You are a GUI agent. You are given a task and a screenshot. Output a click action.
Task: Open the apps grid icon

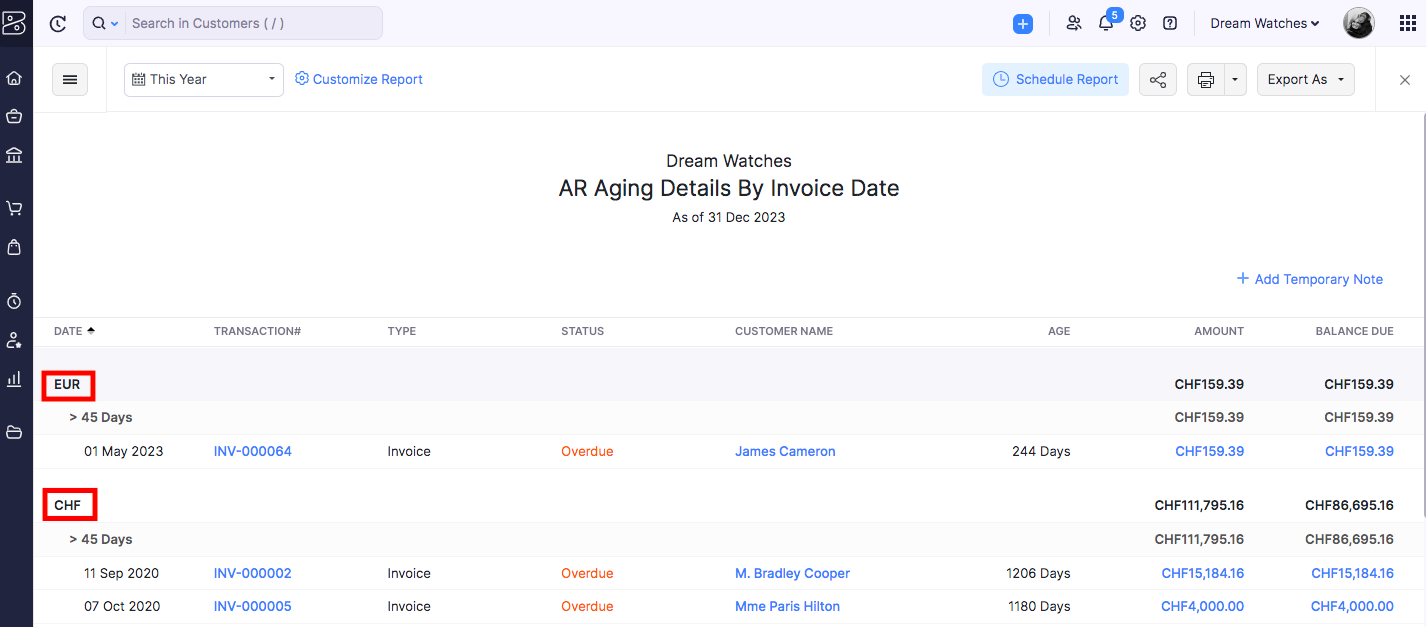tap(1407, 23)
